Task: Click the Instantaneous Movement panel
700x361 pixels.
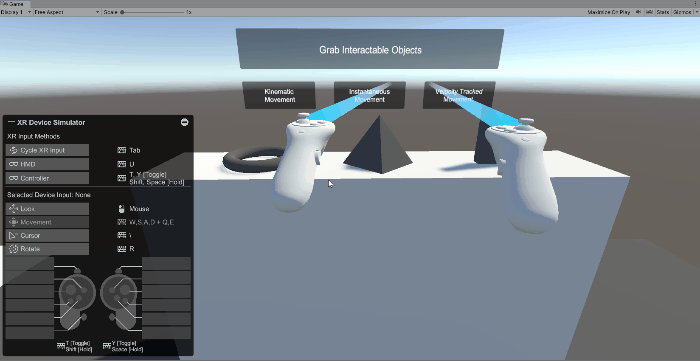Action: [370, 95]
